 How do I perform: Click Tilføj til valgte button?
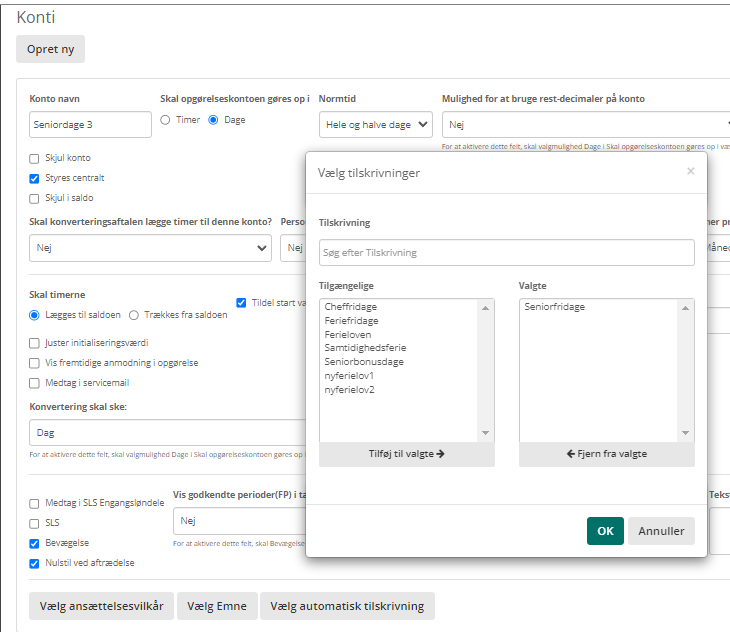coord(406,453)
